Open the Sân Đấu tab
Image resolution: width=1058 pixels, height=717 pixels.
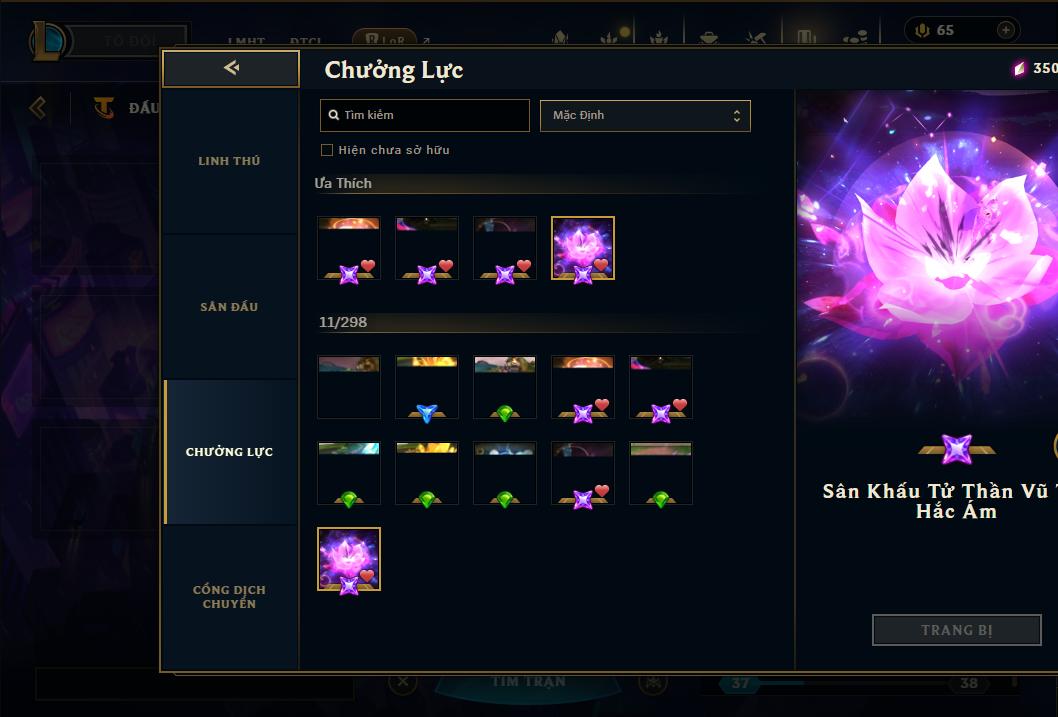point(229,307)
